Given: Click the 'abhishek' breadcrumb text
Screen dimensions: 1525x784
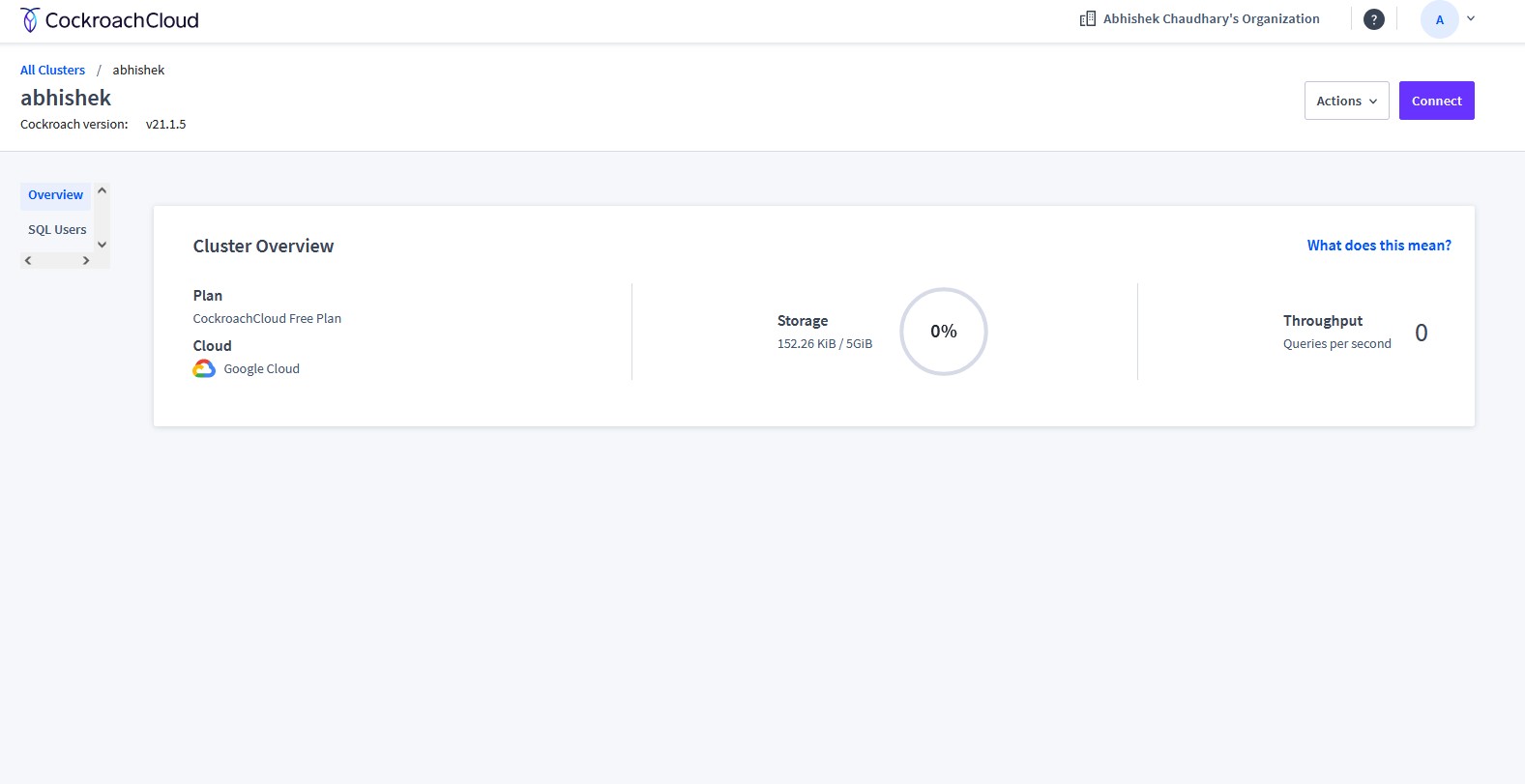Looking at the screenshot, I should point(138,70).
